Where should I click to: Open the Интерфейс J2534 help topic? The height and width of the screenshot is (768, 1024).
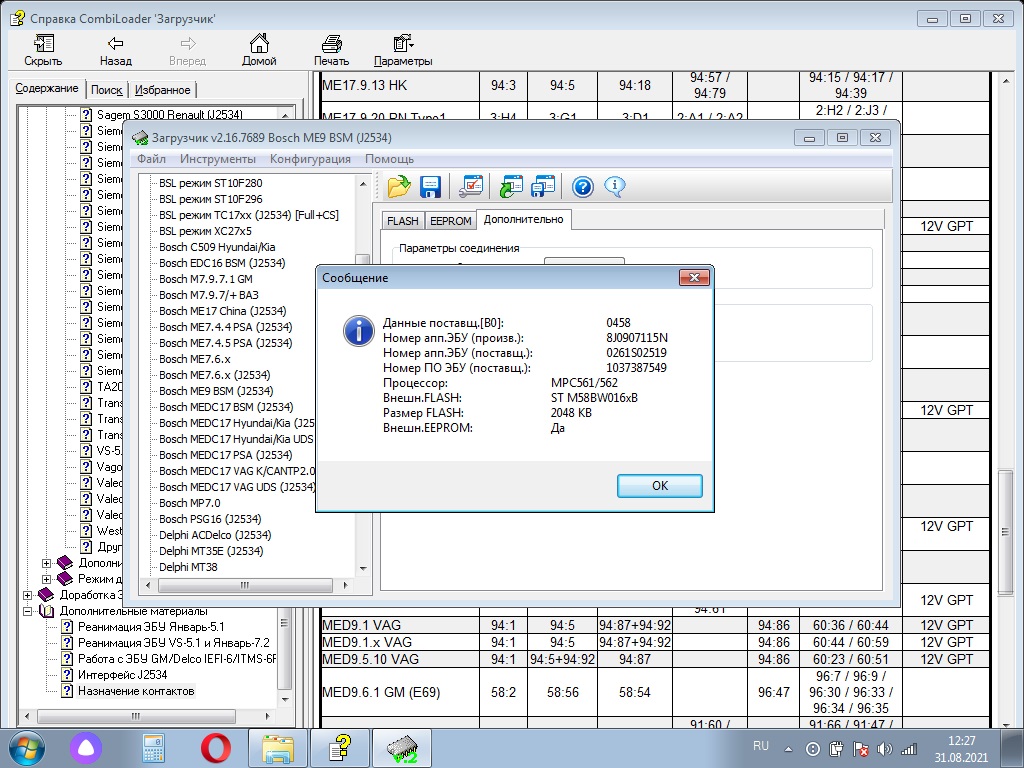coord(122,675)
